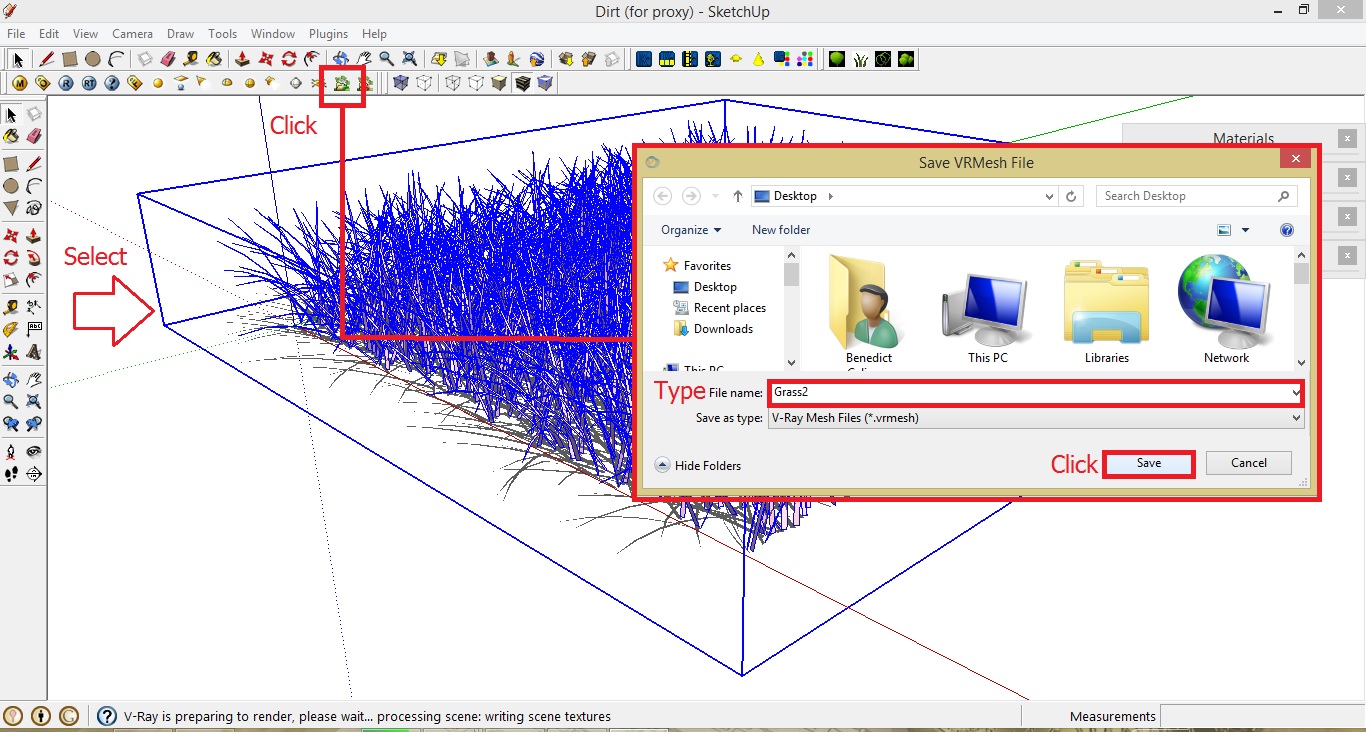Select the Axes tool
This screenshot has width=1366, height=732.
pyautogui.click(x=11, y=352)
